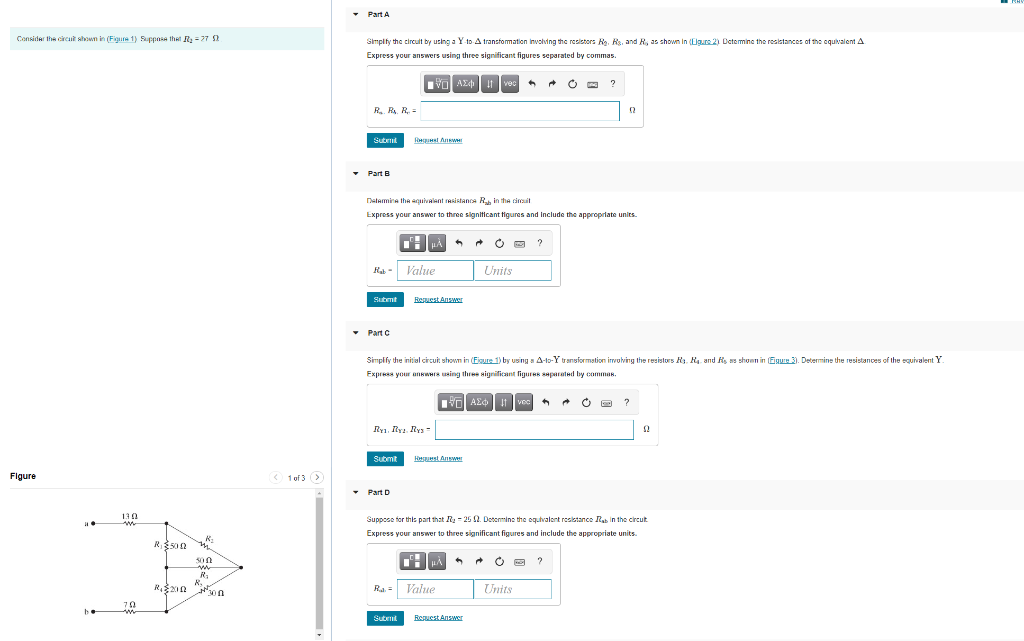Open Part D units symbols button

click(x=437, y=561)
